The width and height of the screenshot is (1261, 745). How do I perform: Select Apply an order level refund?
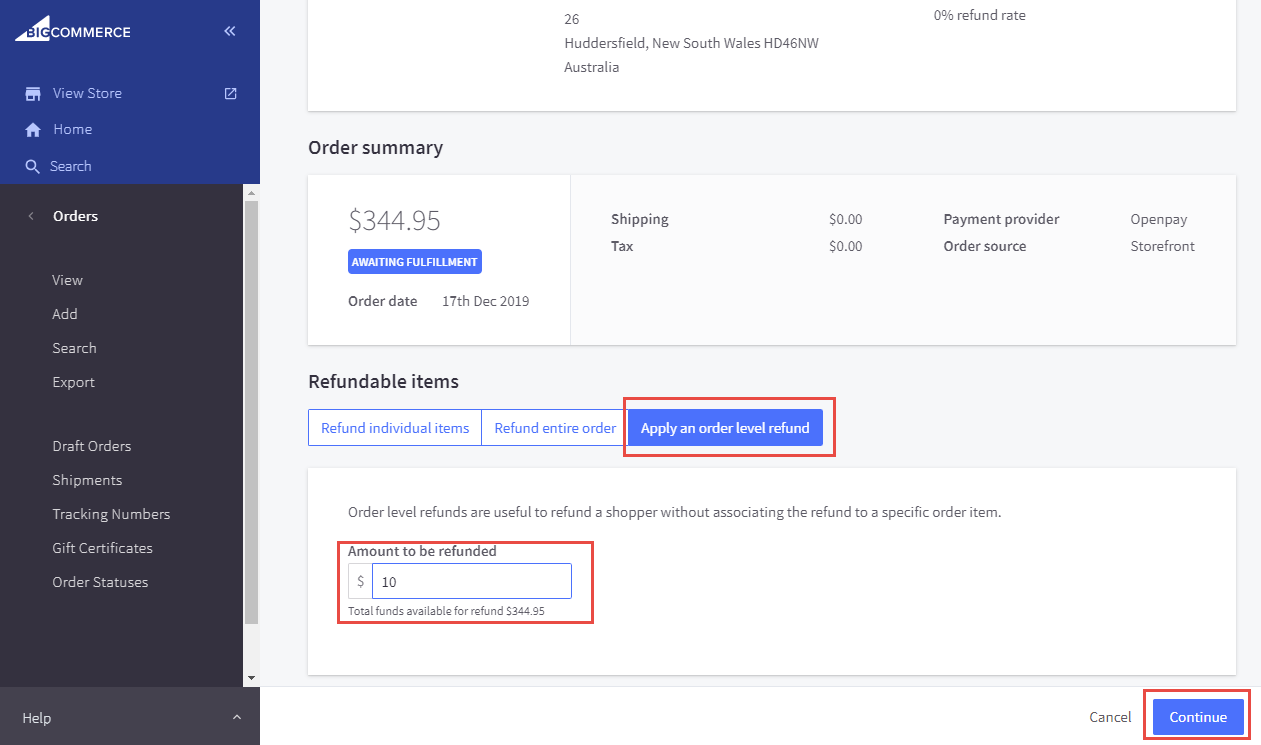(725, 428)
